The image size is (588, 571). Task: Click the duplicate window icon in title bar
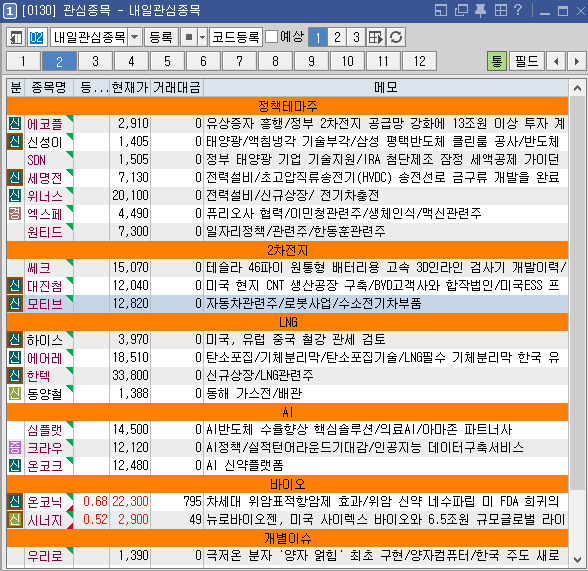point(461,10)
